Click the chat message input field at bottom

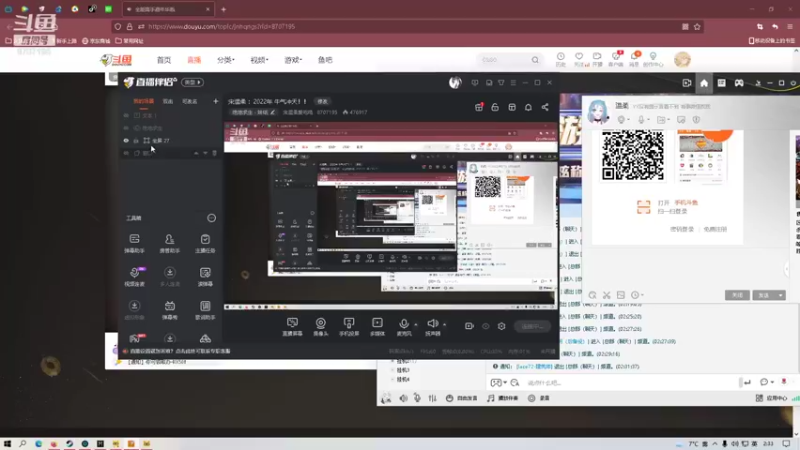click(x=632, y=383)
